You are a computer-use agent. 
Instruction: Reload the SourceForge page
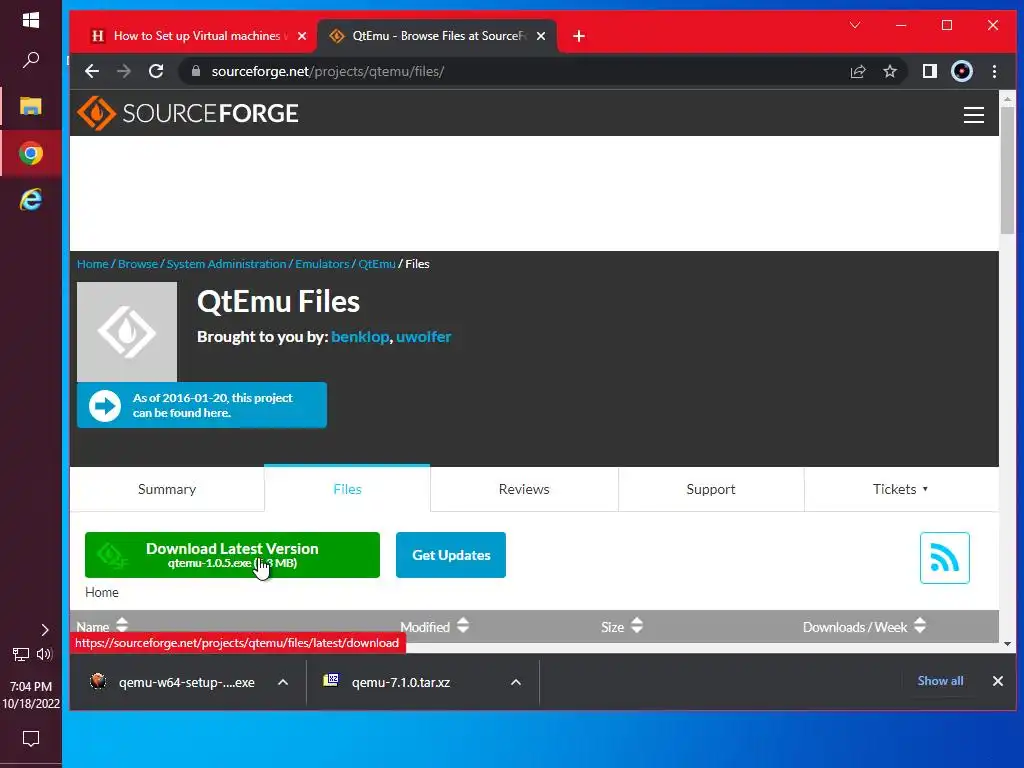click(x=156, y=71)
